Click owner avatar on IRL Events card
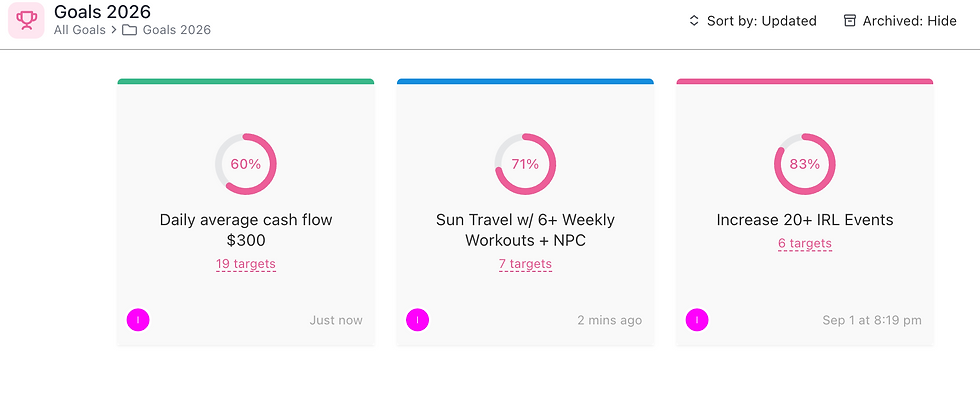Viewport: 980px width, 407px height. tap(697, 320)
